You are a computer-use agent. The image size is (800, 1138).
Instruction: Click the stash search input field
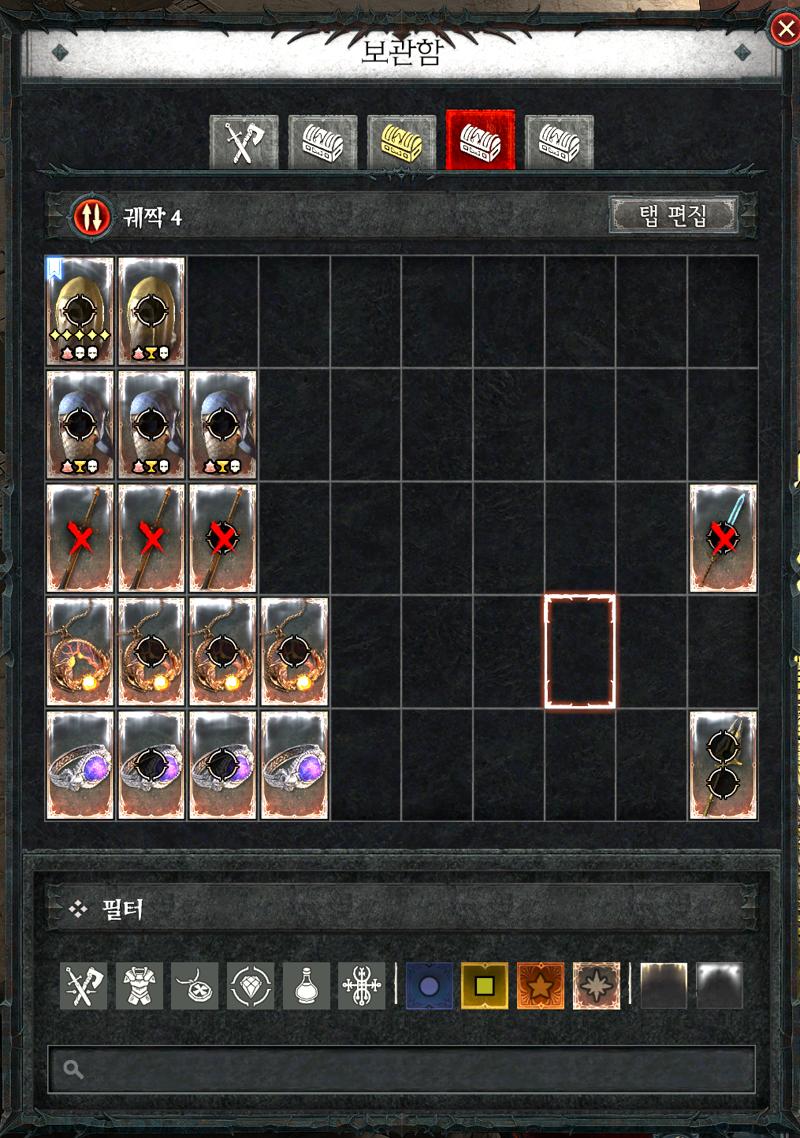pos(401,1069)
